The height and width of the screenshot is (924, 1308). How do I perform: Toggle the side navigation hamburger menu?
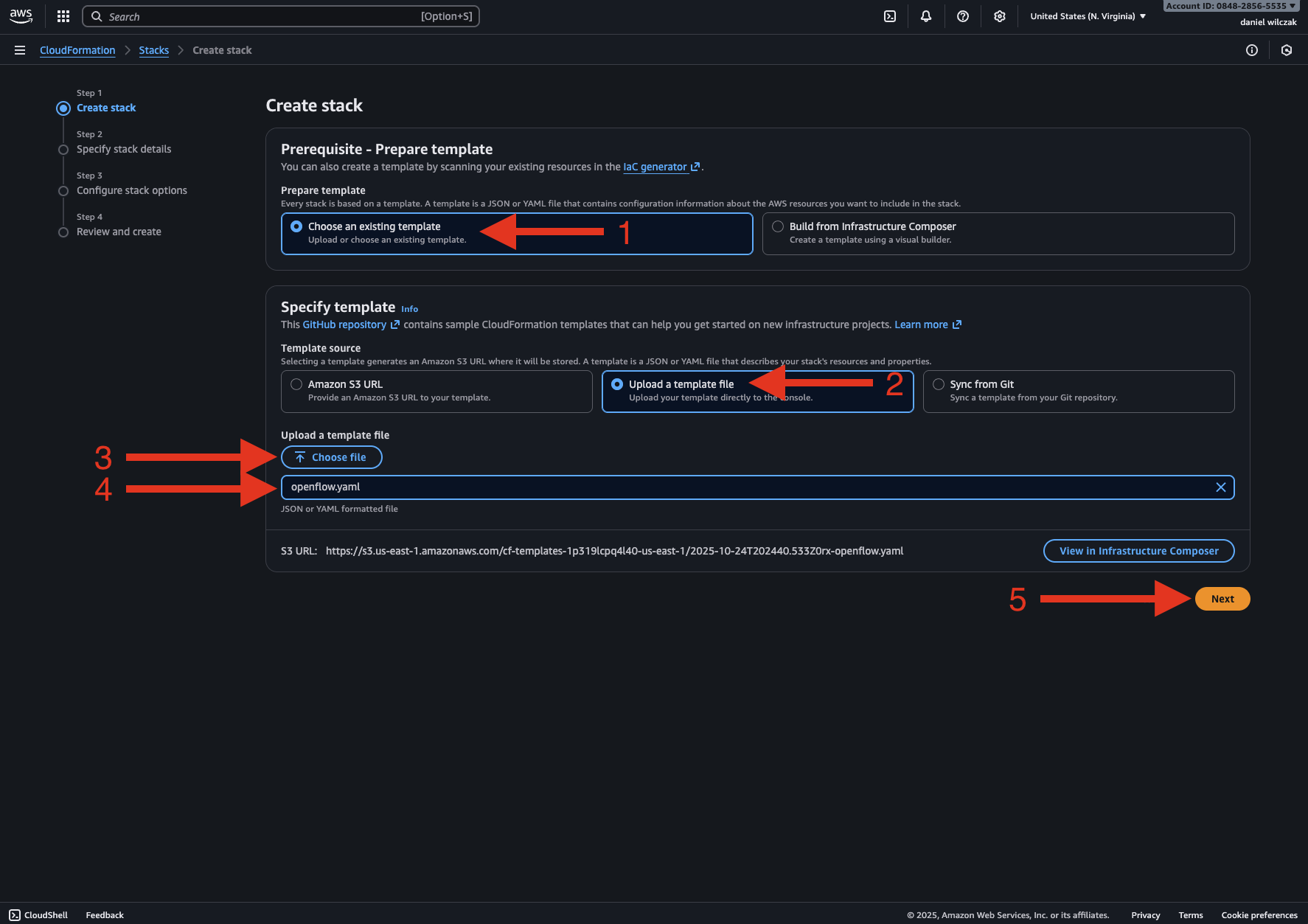20,50
